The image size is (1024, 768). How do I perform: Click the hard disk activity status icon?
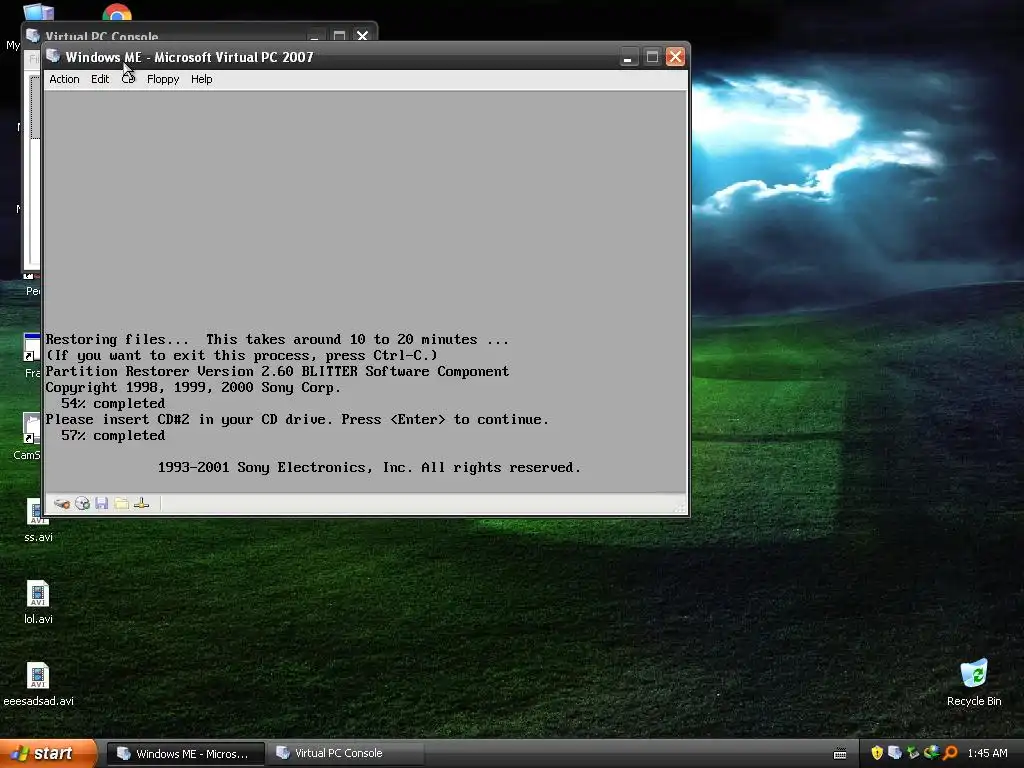pos(62,504)
